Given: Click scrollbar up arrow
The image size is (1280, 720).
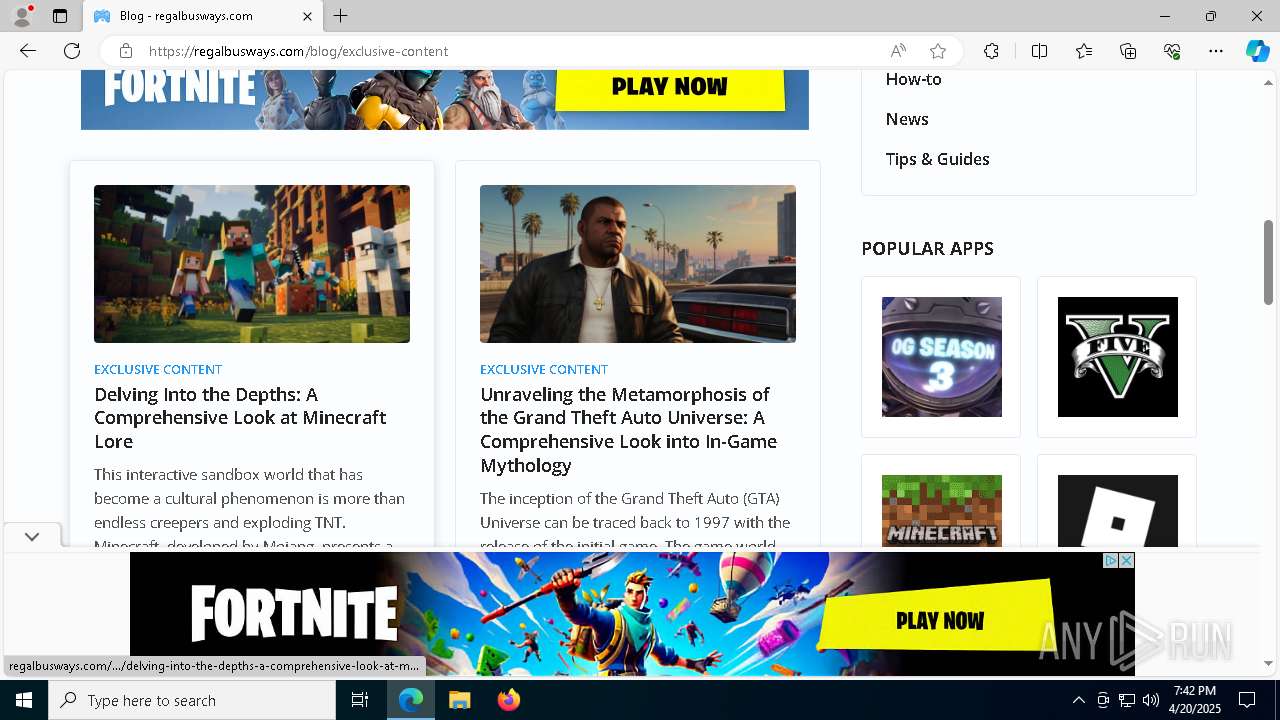Looking at the screenshot, I should (1269, 82).
